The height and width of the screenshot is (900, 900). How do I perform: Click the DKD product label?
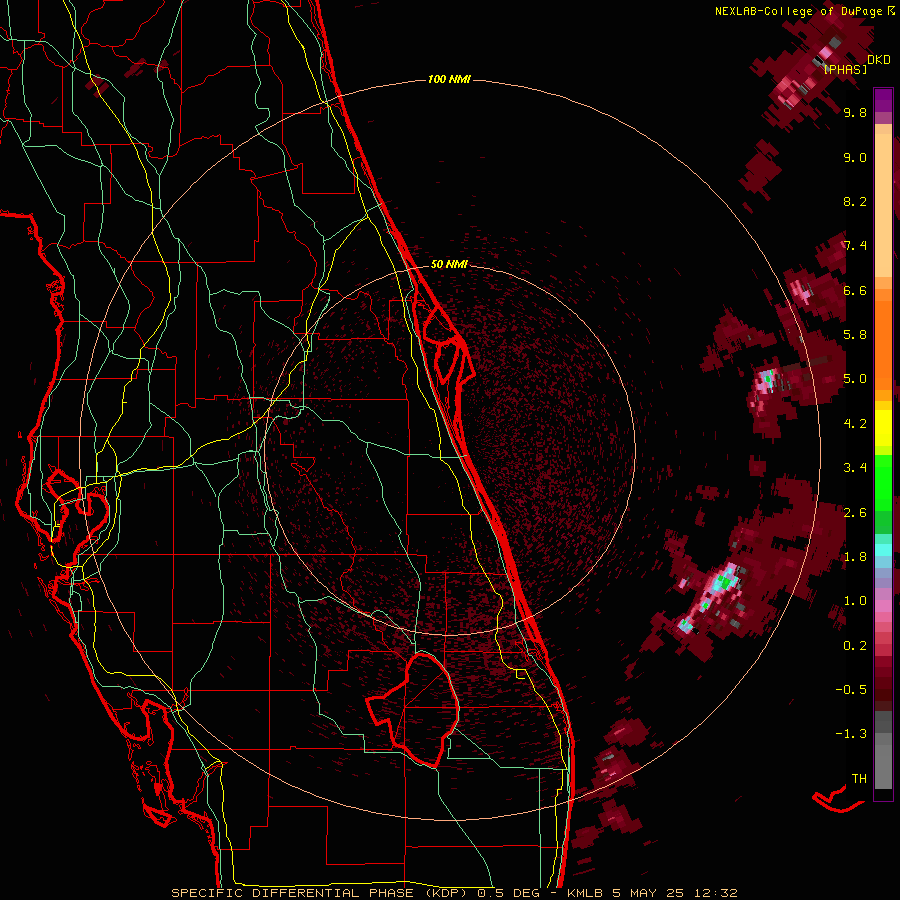(879, 60)
